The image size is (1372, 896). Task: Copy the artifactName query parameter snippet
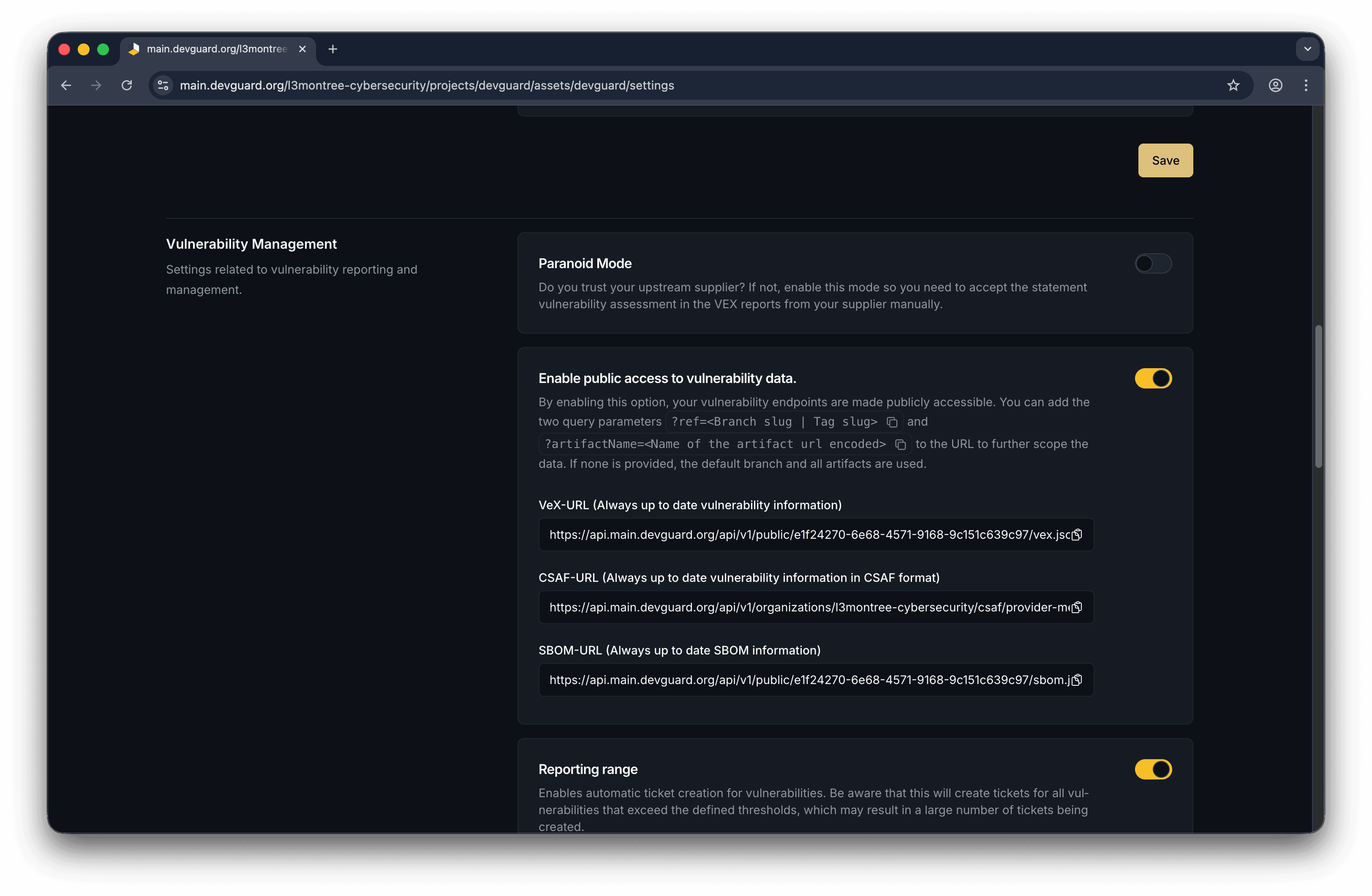(x=901, y=444)
